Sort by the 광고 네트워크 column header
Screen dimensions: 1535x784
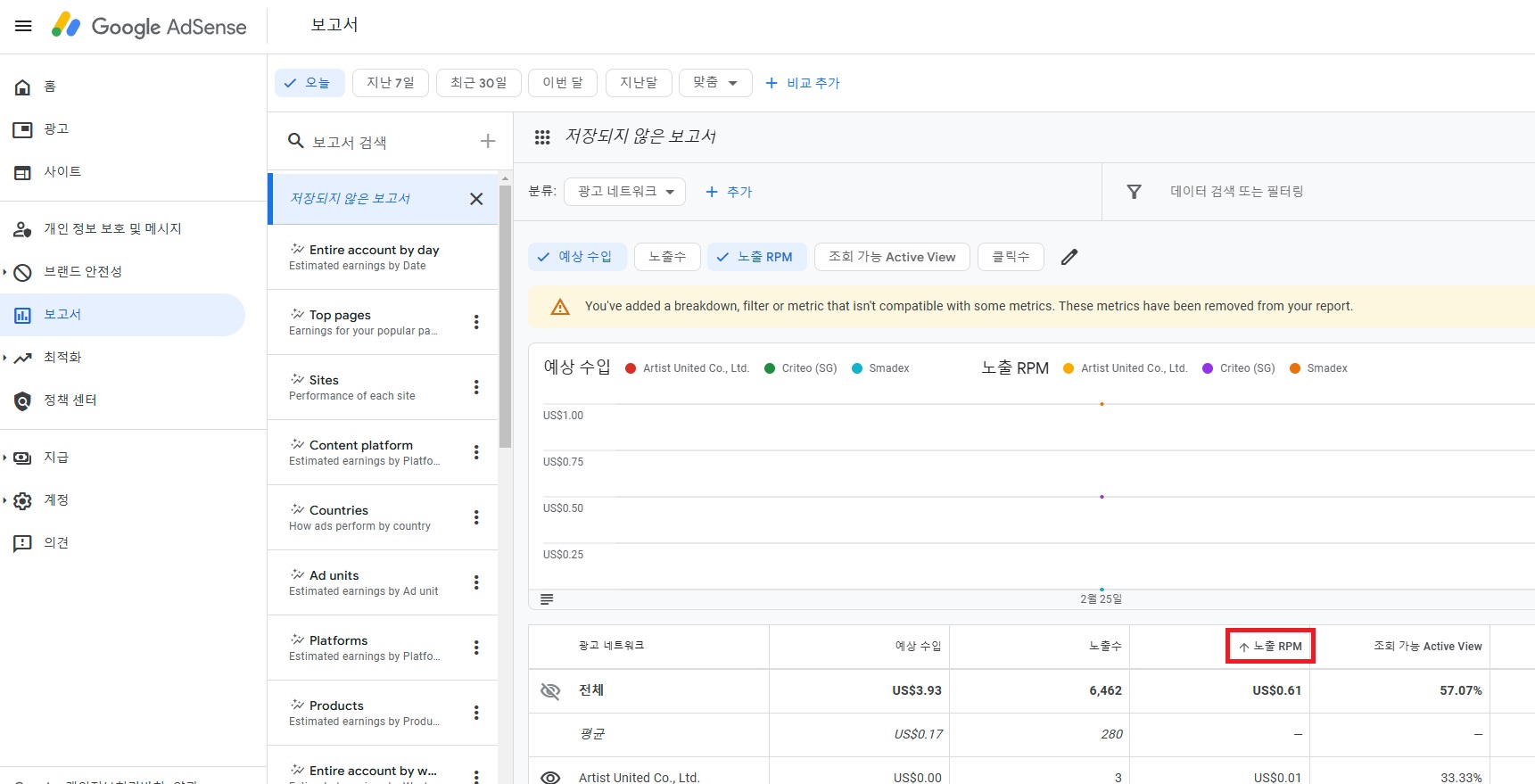611,646
